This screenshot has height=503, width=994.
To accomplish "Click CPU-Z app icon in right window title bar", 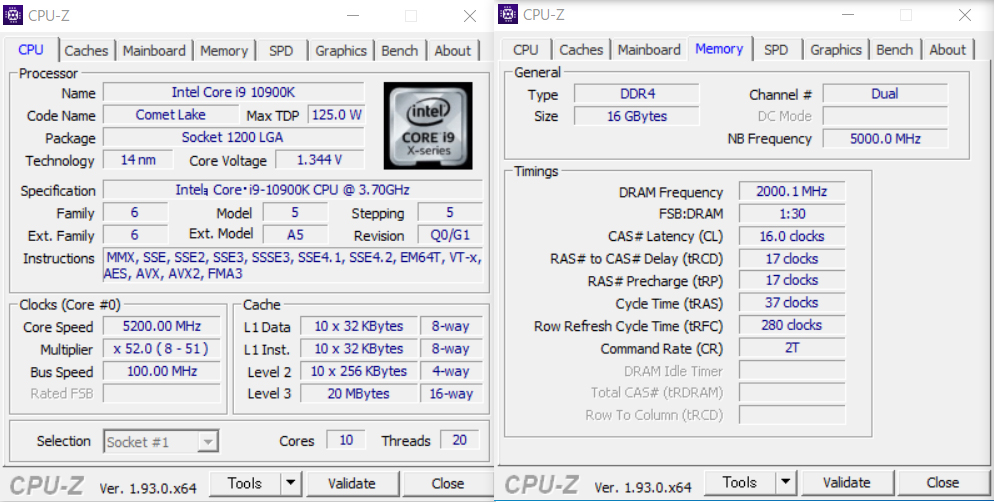I will click(x=508, y=14).
